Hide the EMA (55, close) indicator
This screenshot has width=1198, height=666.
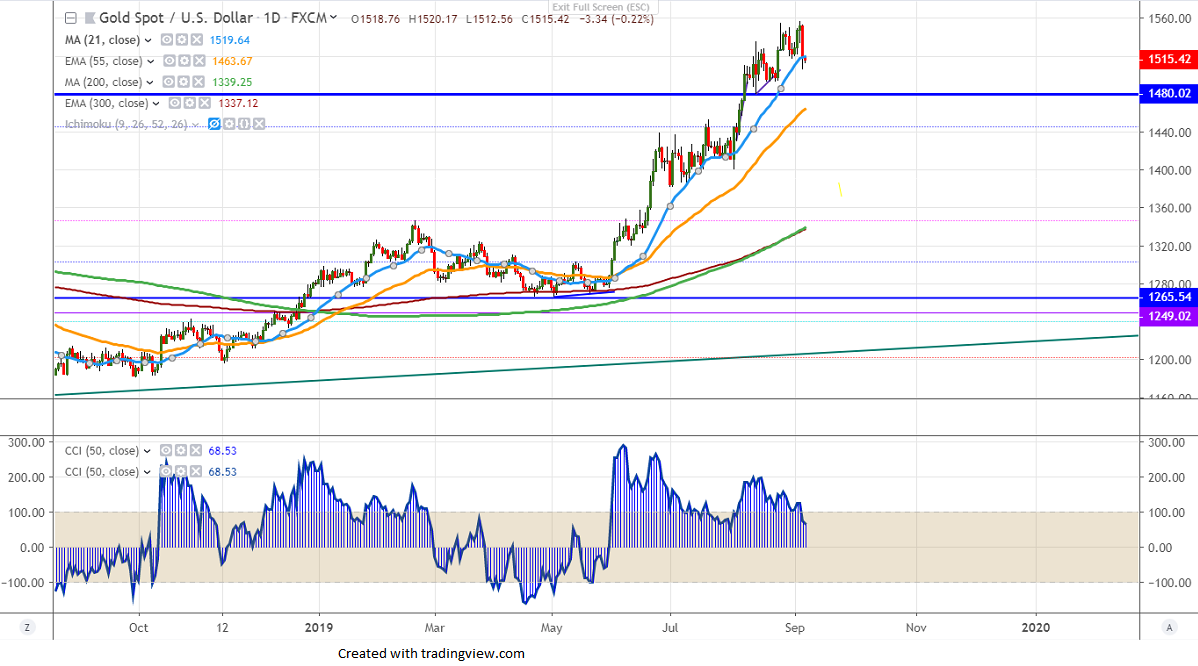[x=169, y=61]
